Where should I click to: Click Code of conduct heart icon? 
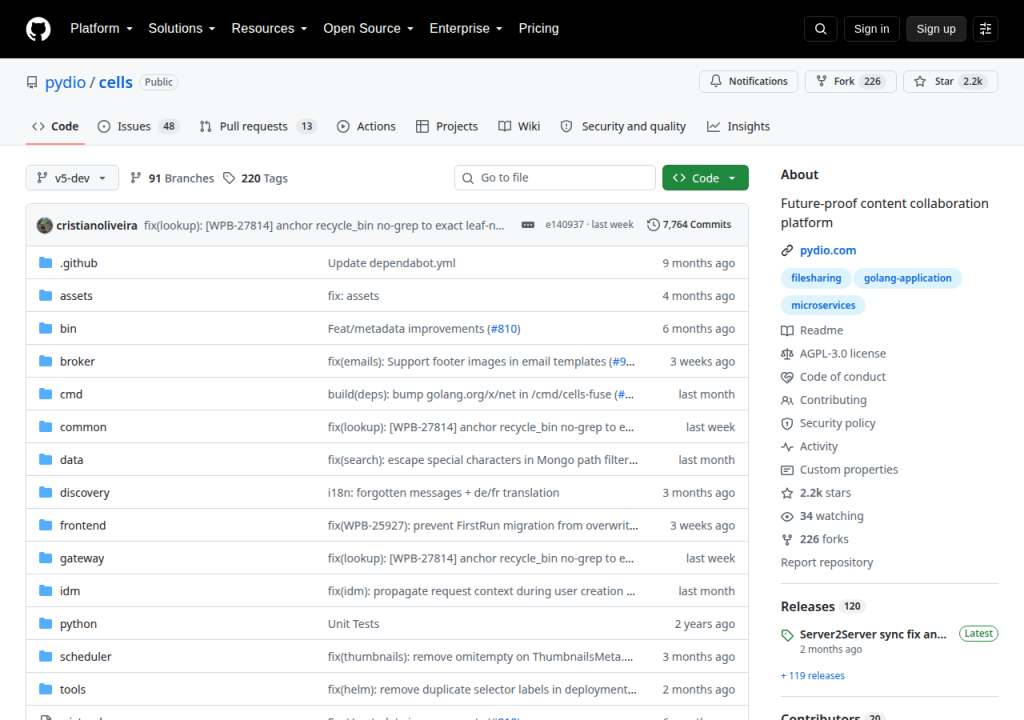pos(787,377)
